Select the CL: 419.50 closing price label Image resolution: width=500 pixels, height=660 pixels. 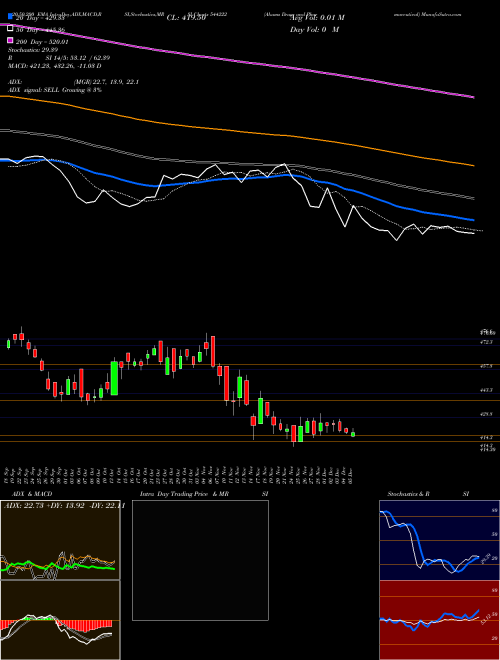pos(186,18)
